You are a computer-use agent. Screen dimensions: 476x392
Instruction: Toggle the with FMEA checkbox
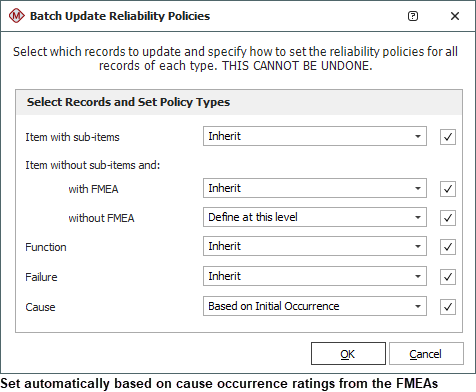click(x=448, y=189)
